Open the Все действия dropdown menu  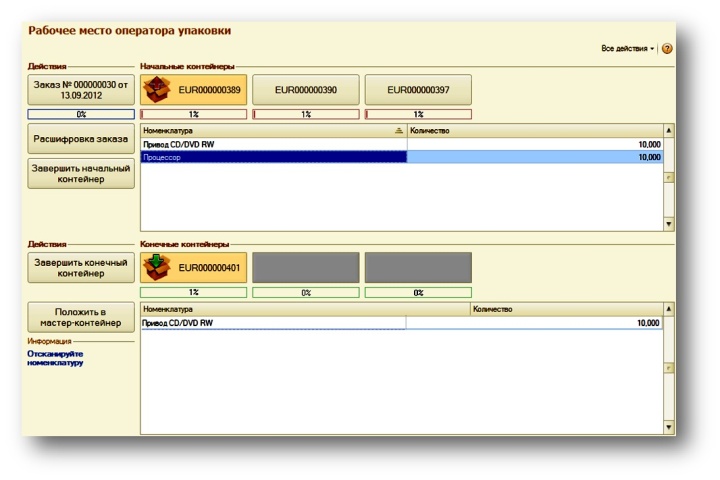(x=628, y=48)
